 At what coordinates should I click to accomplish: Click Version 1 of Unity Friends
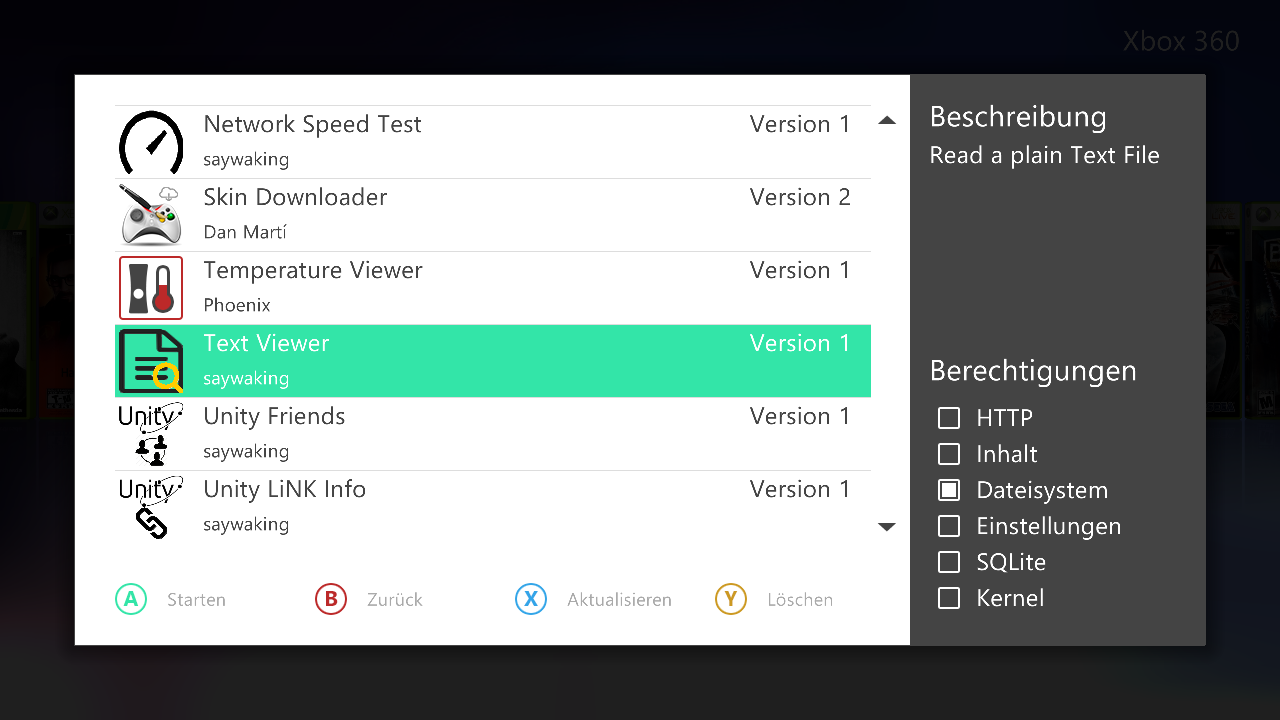pyautogui.click(x=800, y=416)
